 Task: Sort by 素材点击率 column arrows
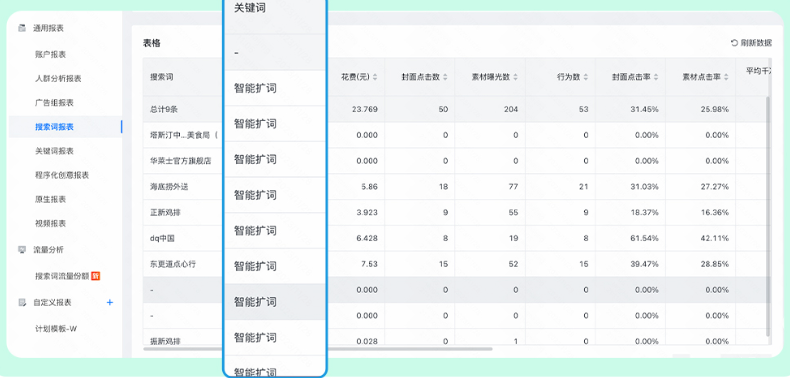point(726,77)
